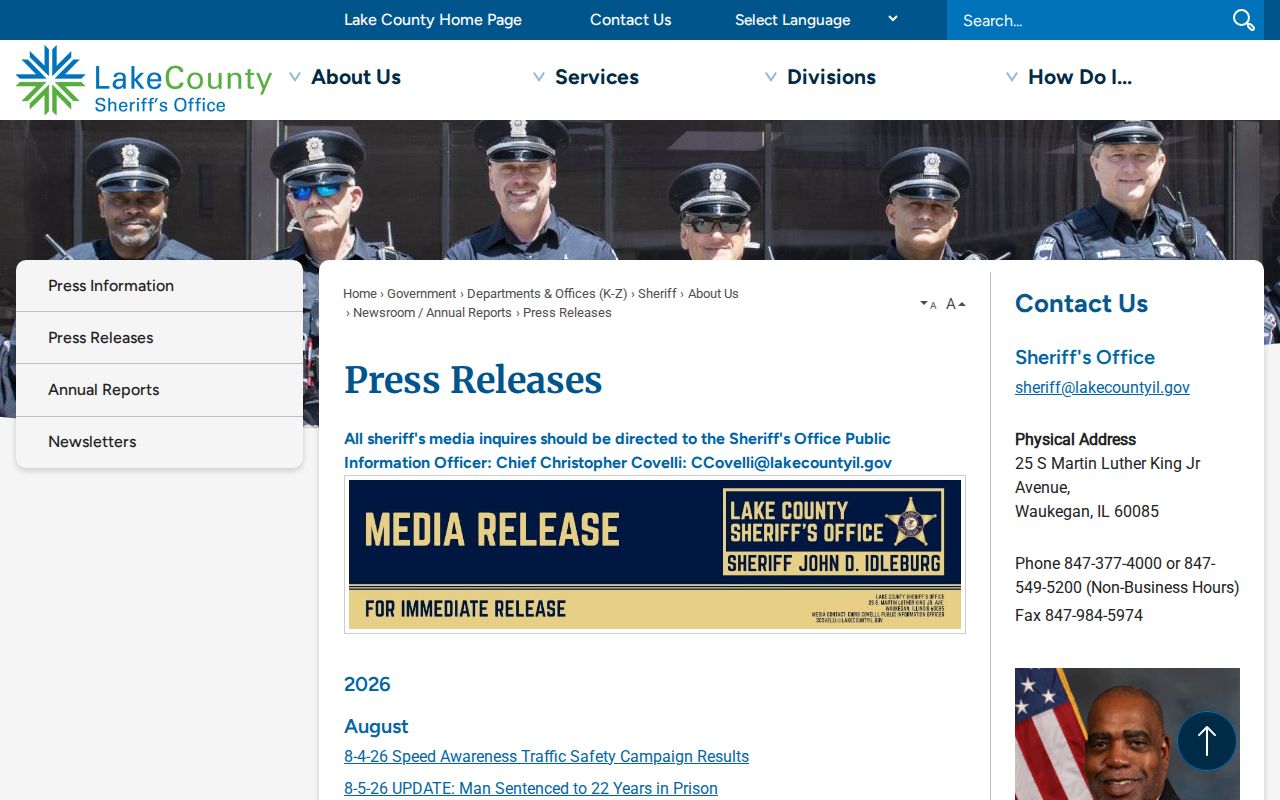Open Press Information in the sidebar
This screenshot has width=1280, height=800.
coord(160,286)
